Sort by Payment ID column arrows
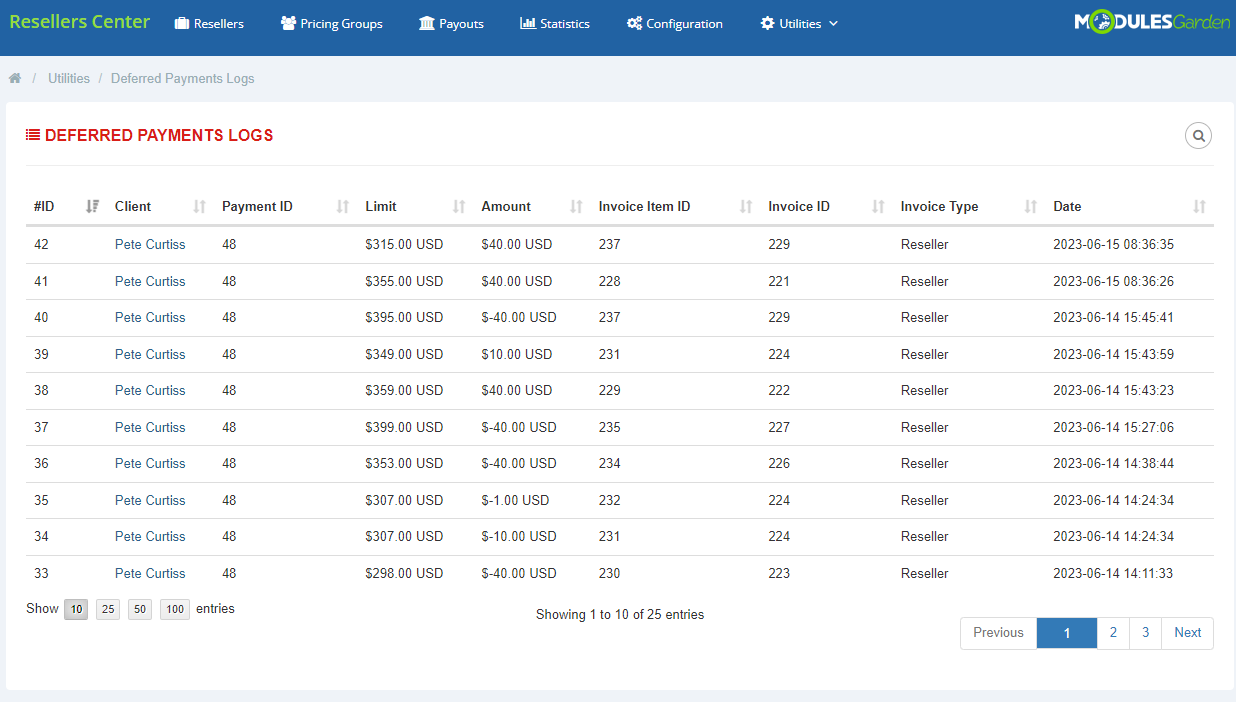 tap(343, 206)
